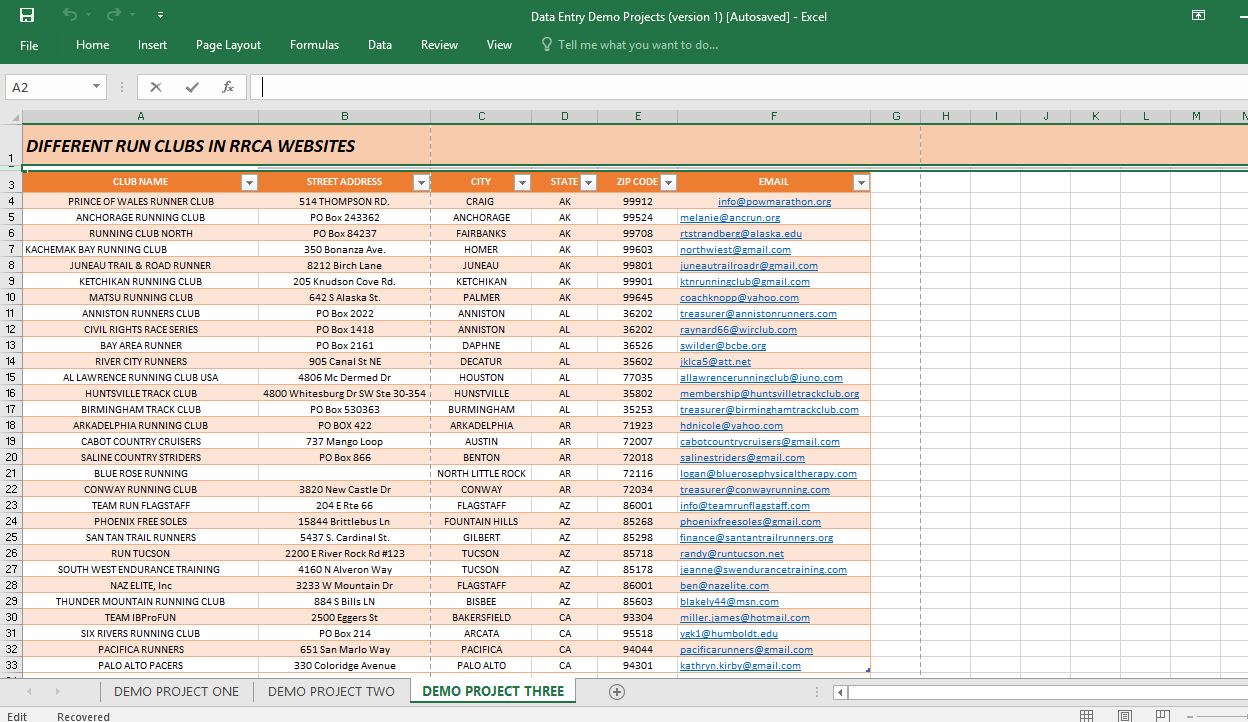The width and height of the screenshot is (1248, 722).
Task: Open the ZIP CODE filter dropdown
Action: [x=668, y=182]
